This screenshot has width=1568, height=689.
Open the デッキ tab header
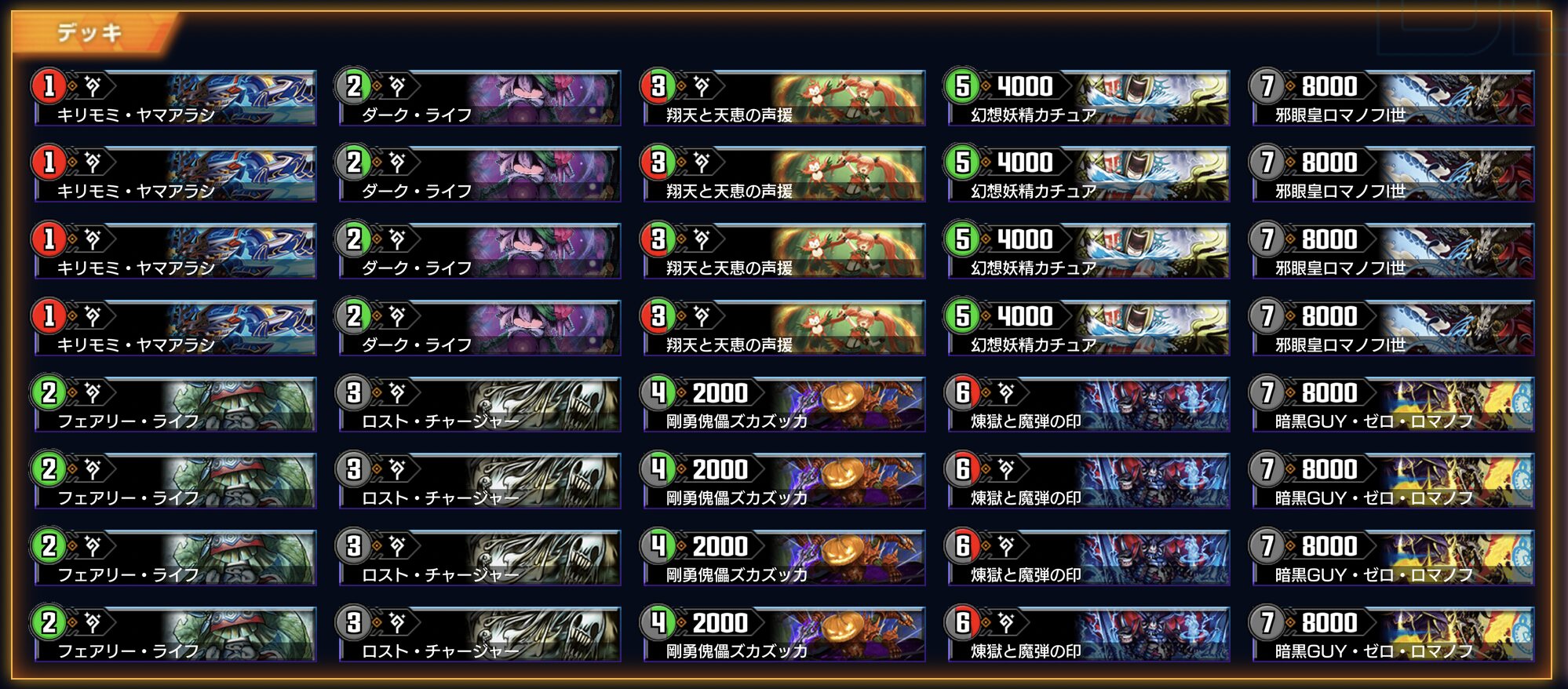tap(90, 32)
